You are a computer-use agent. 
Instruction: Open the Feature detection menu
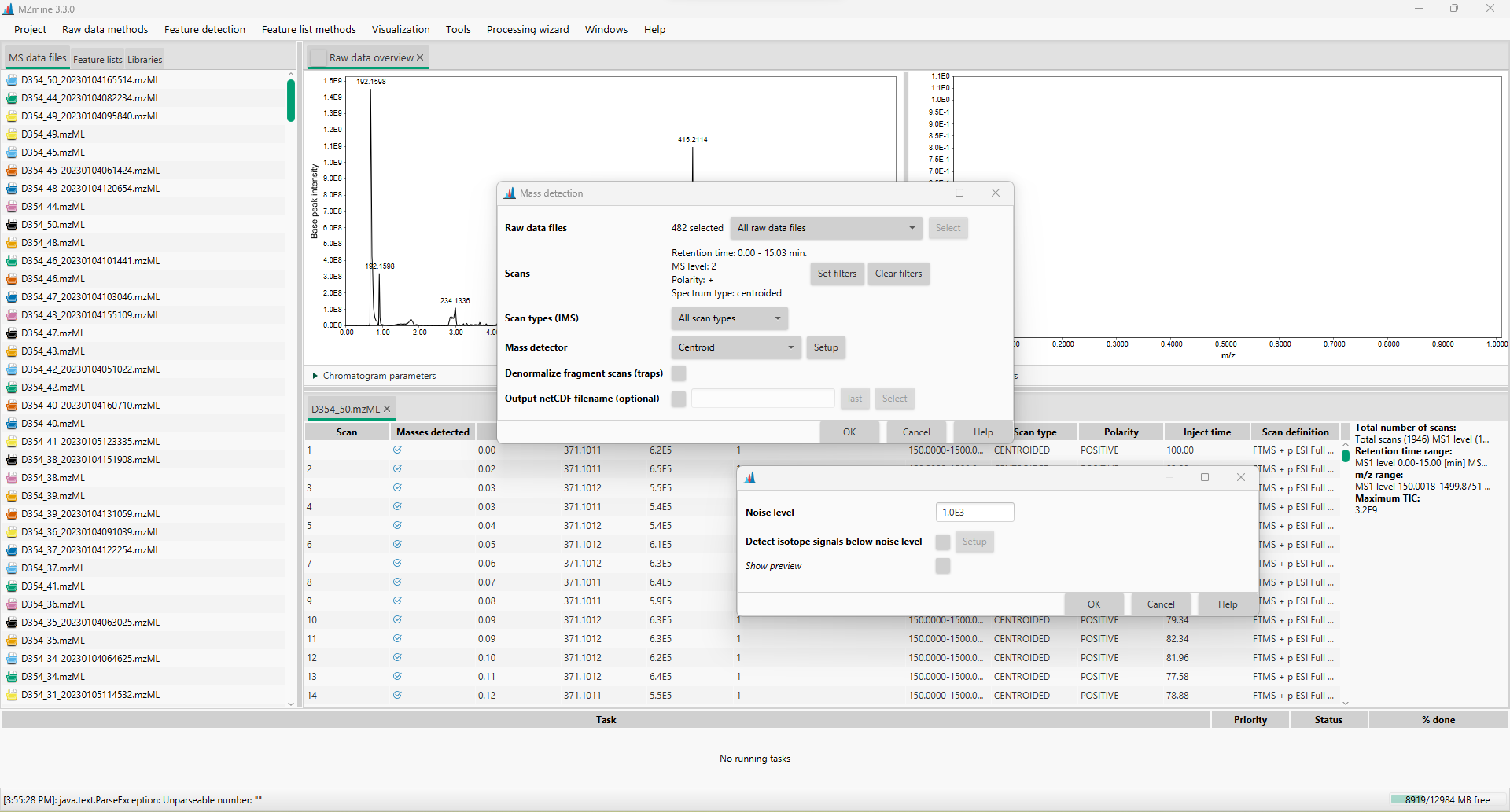point(204,29)
